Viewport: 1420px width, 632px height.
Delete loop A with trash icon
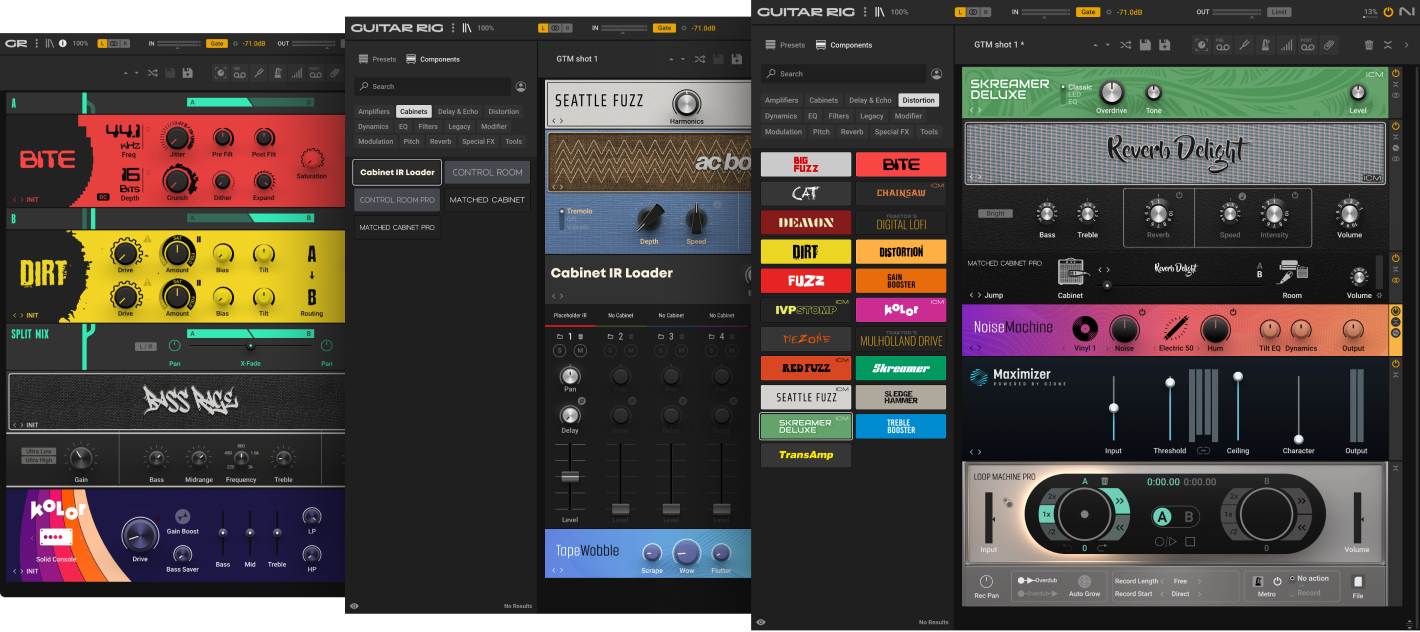(1105, 481)
